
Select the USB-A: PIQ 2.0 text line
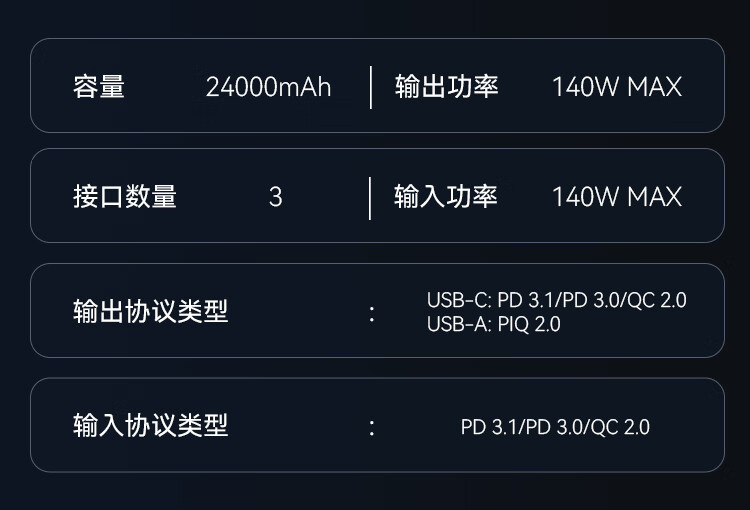pyautogui.click(x=494, y=324)
